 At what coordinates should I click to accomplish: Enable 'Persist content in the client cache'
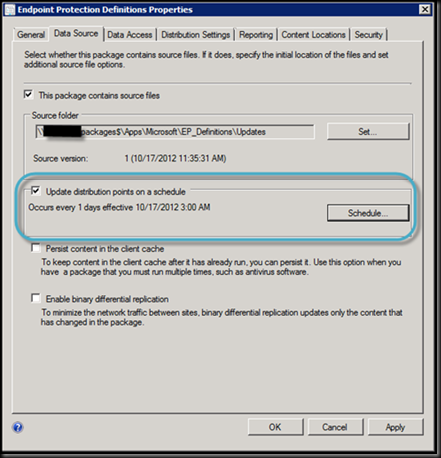36,248
